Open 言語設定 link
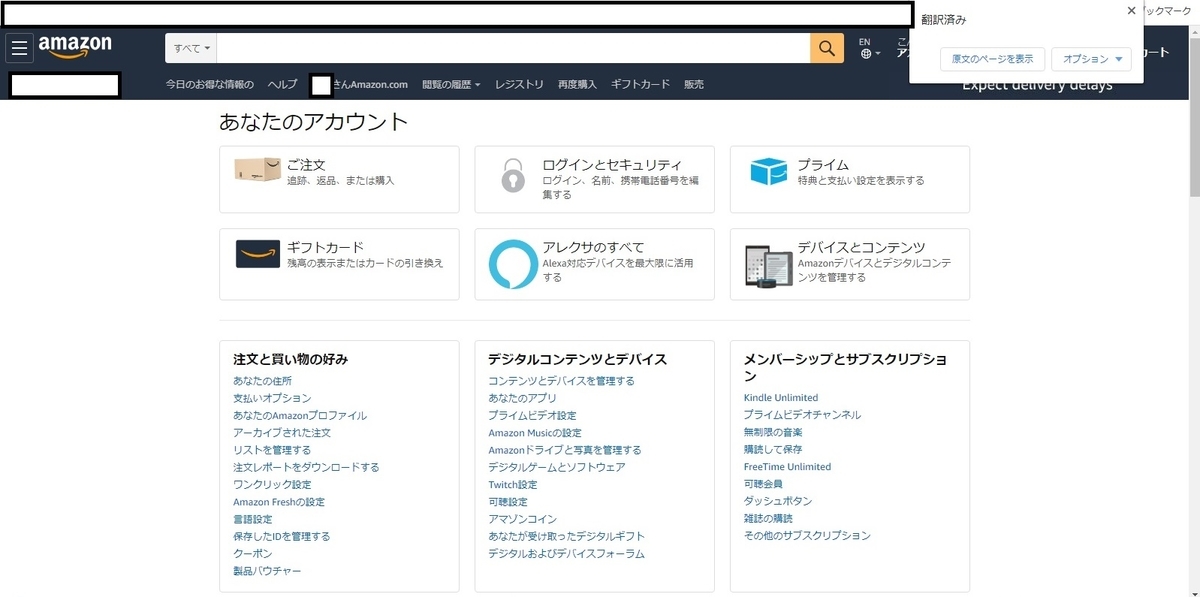Image resolution: width=1200 pixels, height=597 pixels. [253, 519]
